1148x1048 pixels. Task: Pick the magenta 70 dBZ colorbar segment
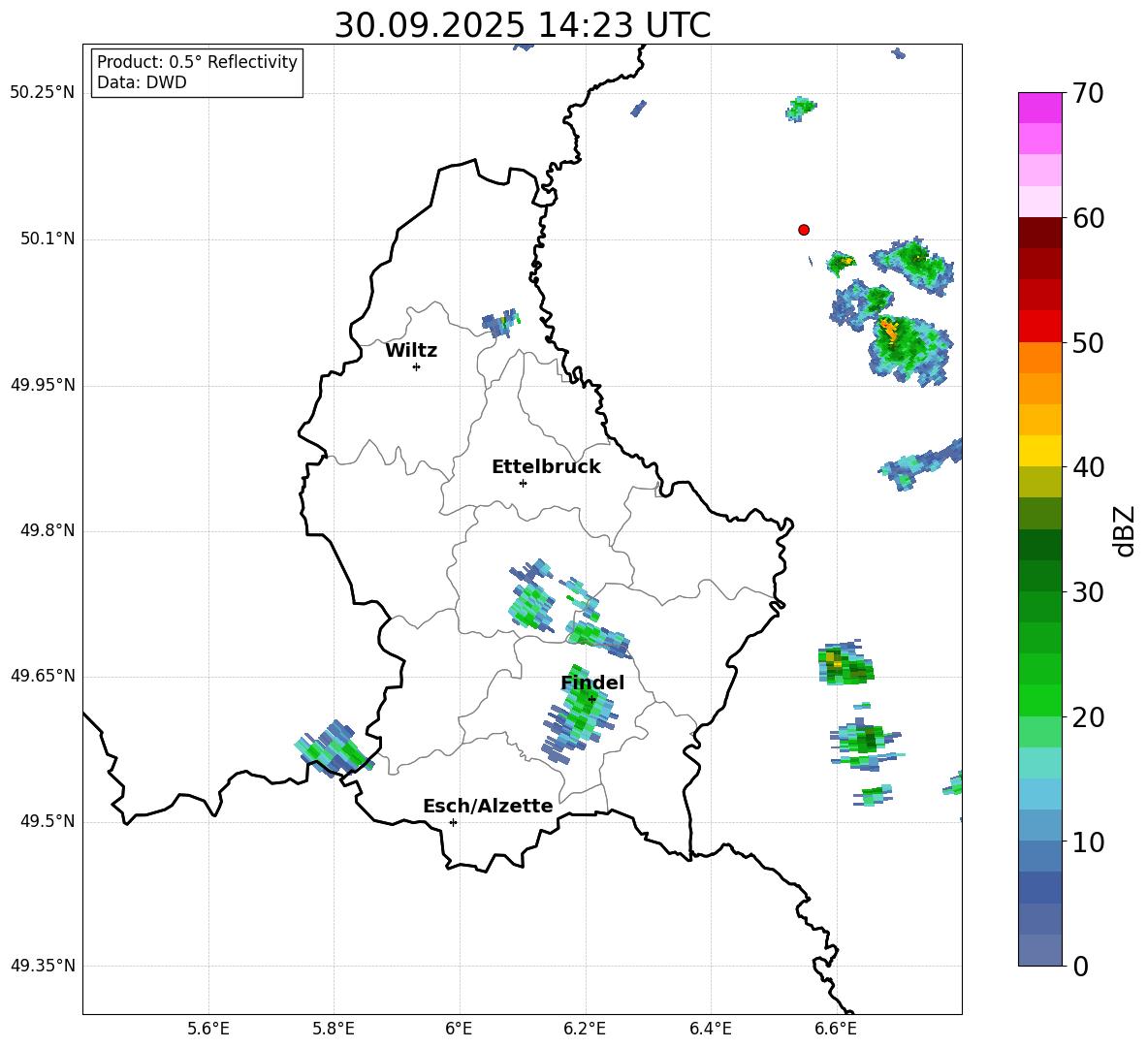point(1040,108)
